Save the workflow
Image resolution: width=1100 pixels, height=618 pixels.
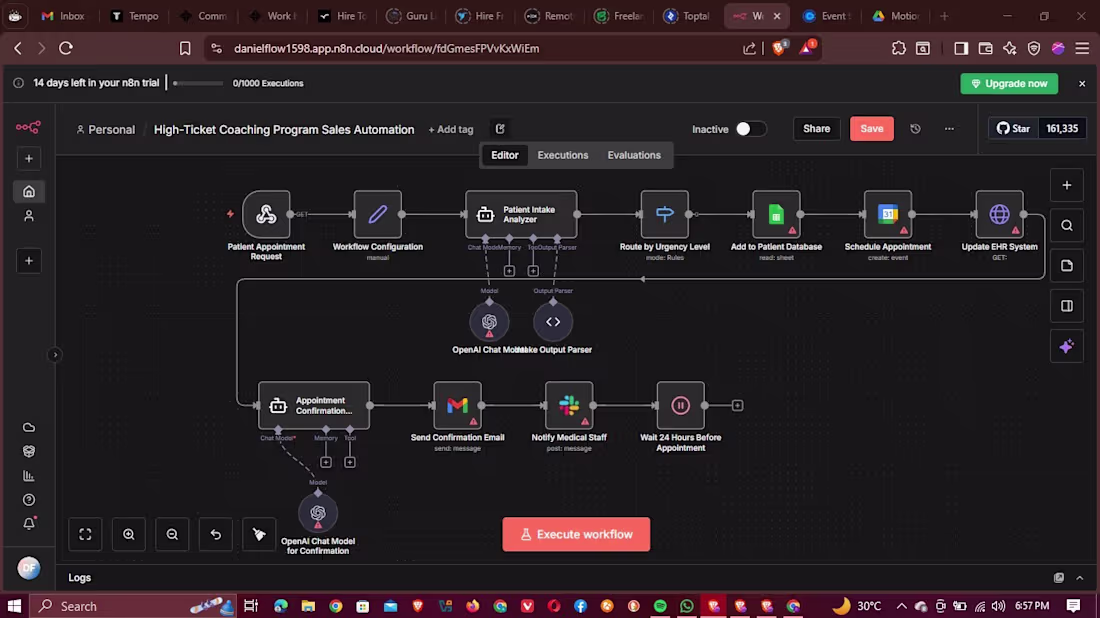871,129
